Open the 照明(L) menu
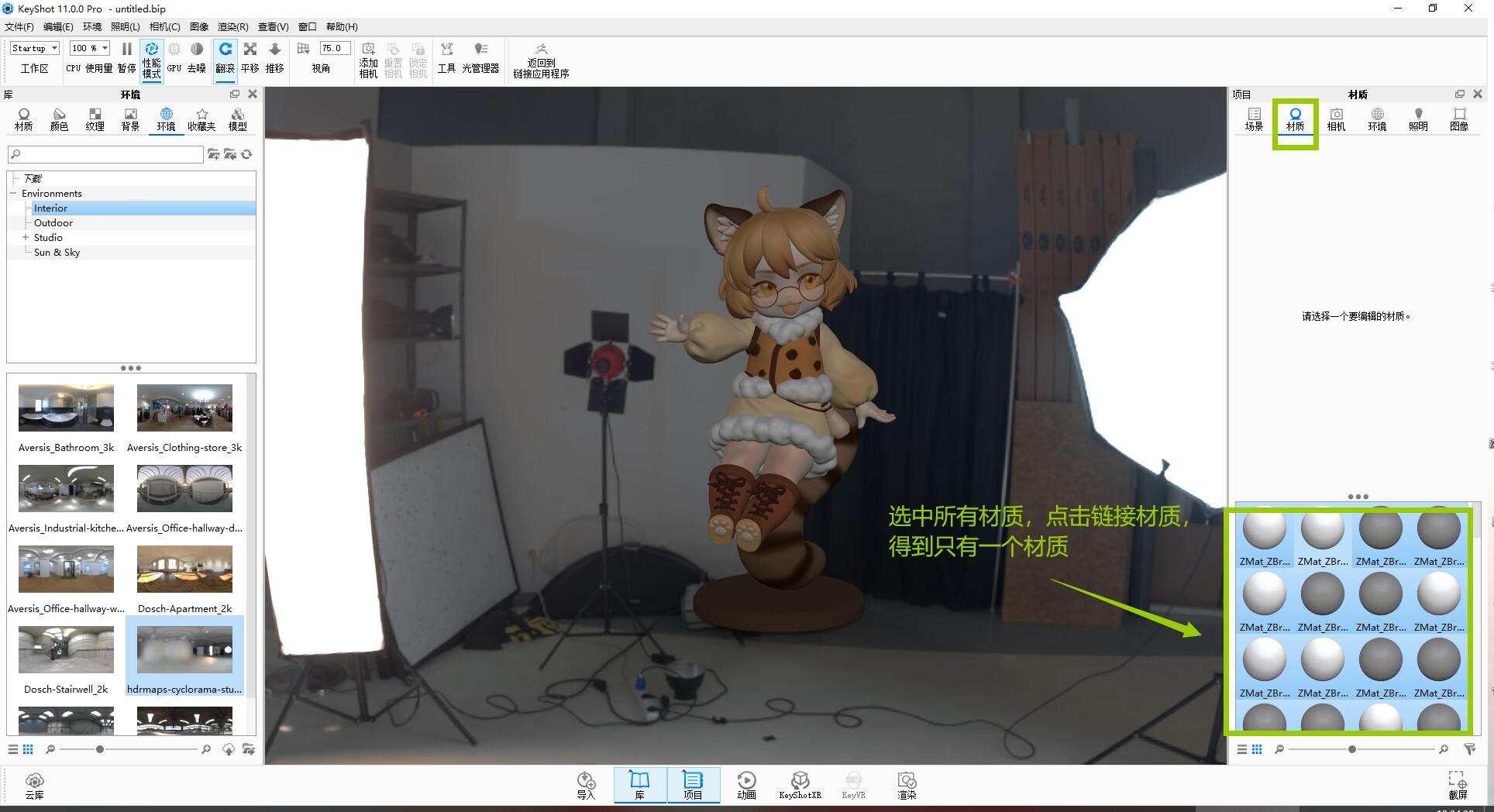The image size is (1494, 812). coord(126,26)
